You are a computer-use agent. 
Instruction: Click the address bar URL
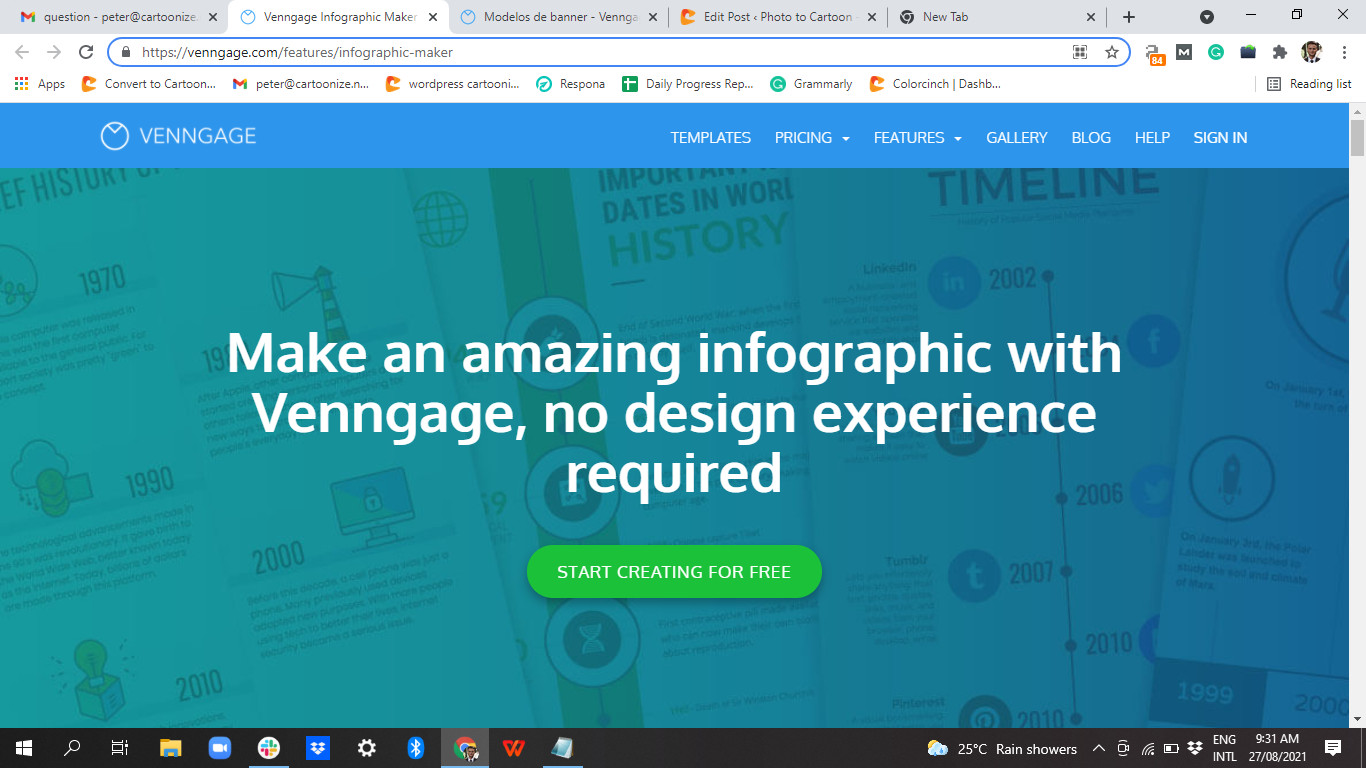tap(297, 52)
